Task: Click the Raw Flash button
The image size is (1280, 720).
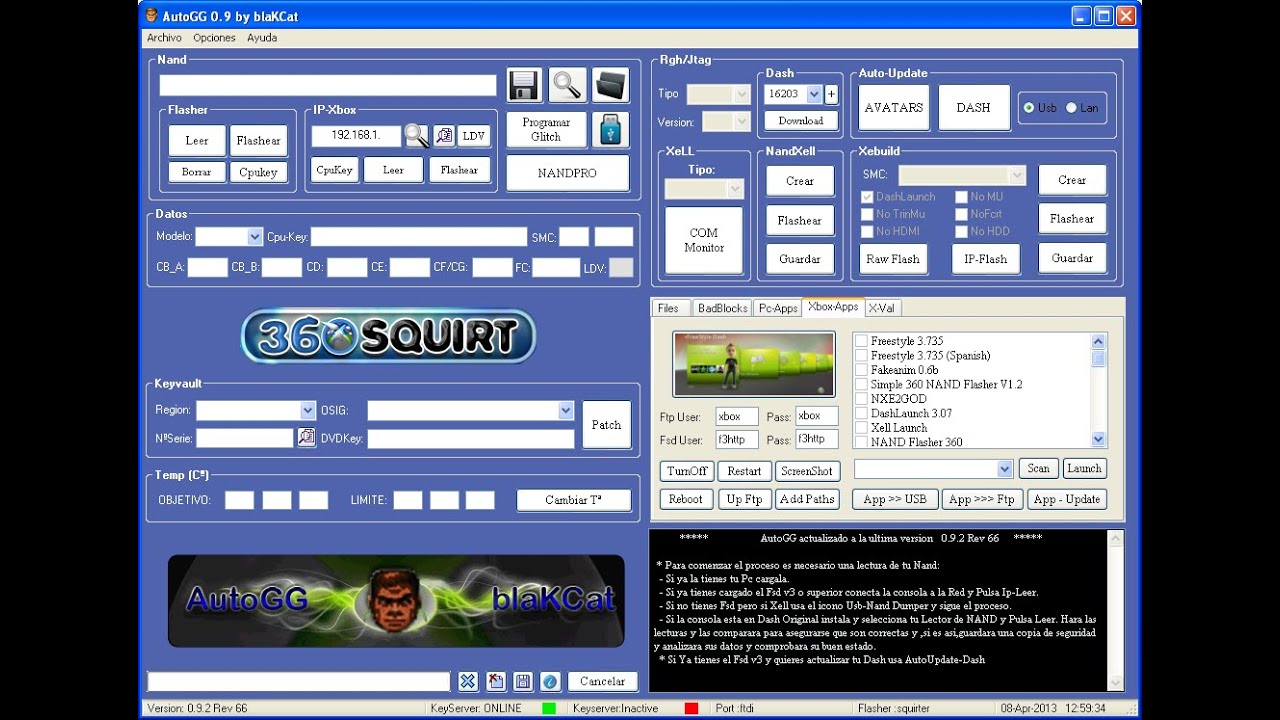Action: (x=893, y=259)
